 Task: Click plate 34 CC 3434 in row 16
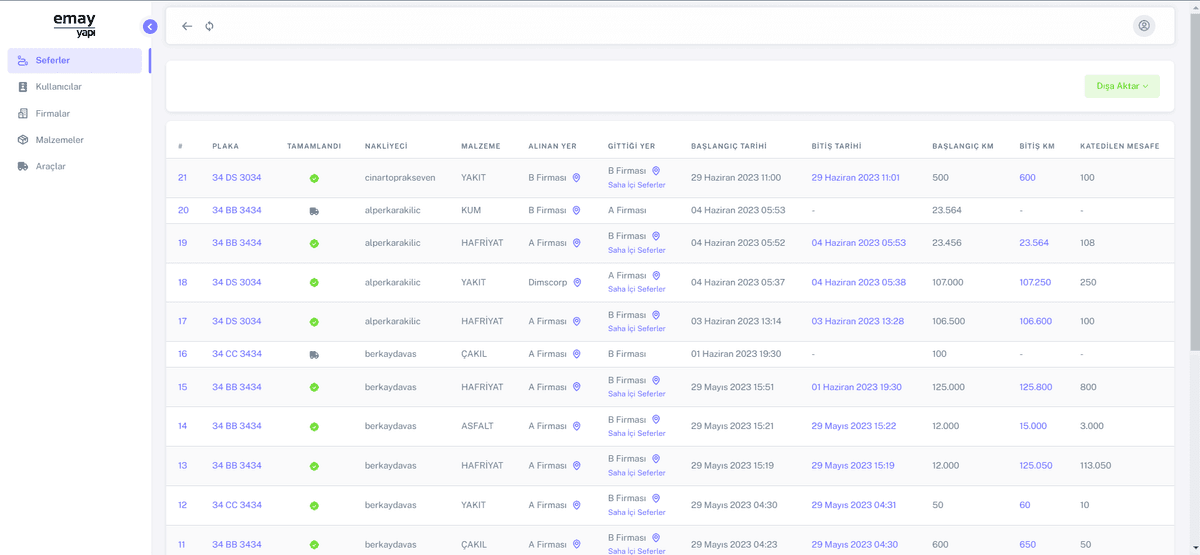tap(237, 354)
